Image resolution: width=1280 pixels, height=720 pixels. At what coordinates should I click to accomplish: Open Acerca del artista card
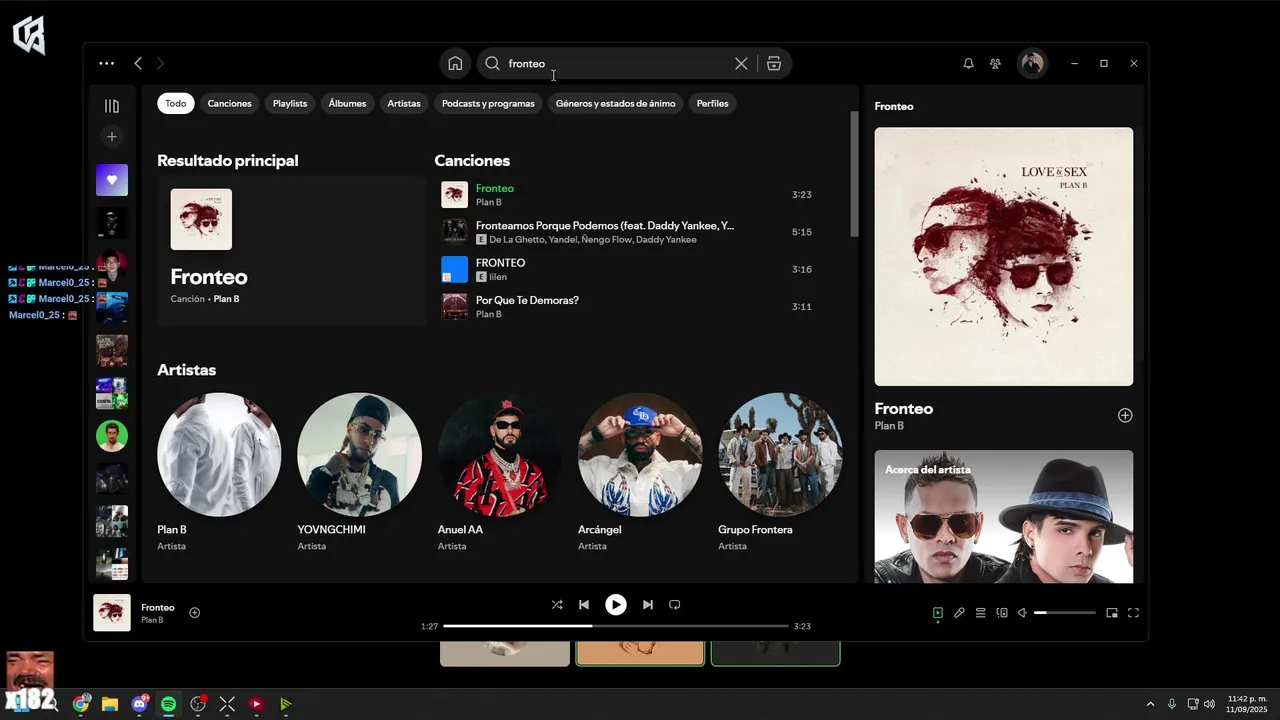pos(1004,516)
